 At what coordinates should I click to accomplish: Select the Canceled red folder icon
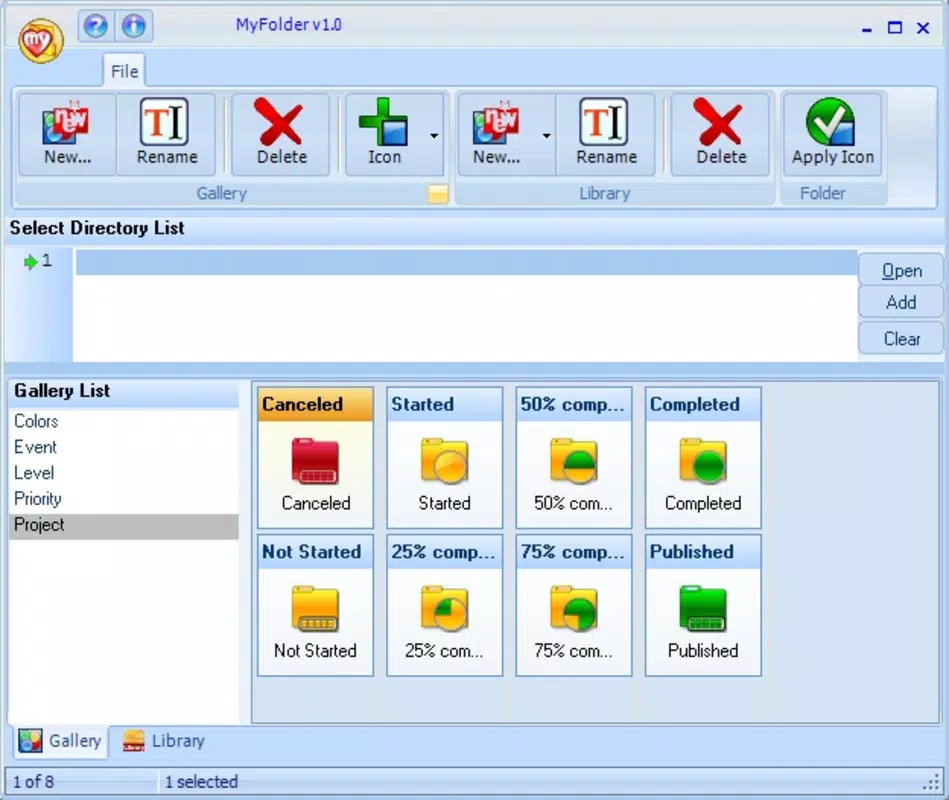click(x=315, y=462)
